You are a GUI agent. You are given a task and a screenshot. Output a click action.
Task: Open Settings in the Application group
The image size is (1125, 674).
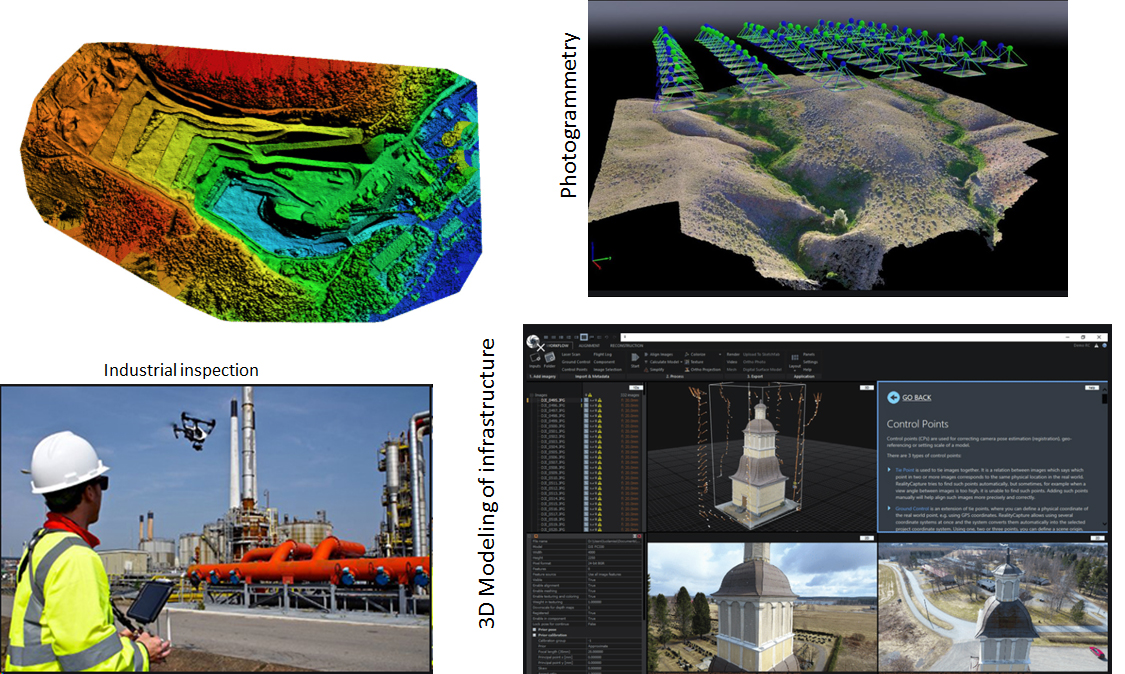pos(810,361)
